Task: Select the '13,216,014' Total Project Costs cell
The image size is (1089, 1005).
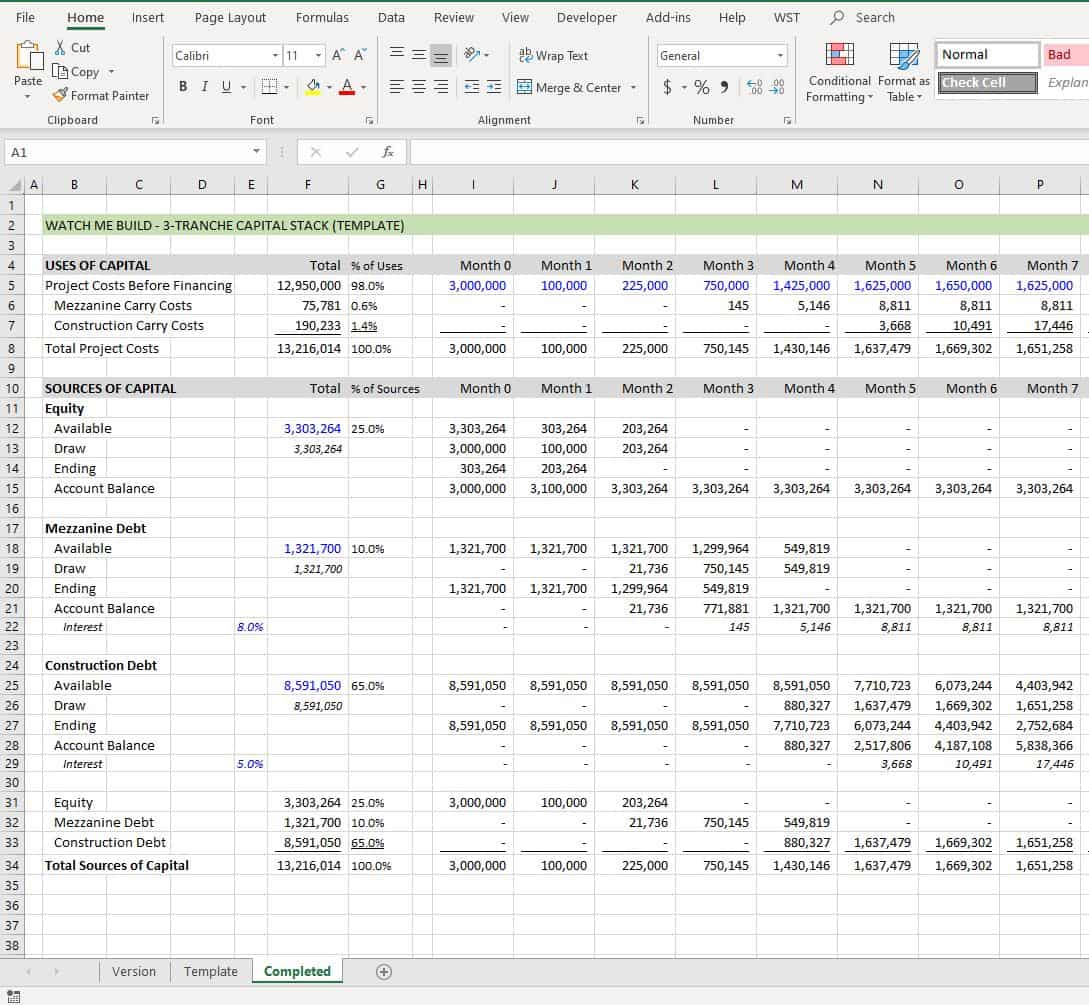Action: click(x=308, y=349)
